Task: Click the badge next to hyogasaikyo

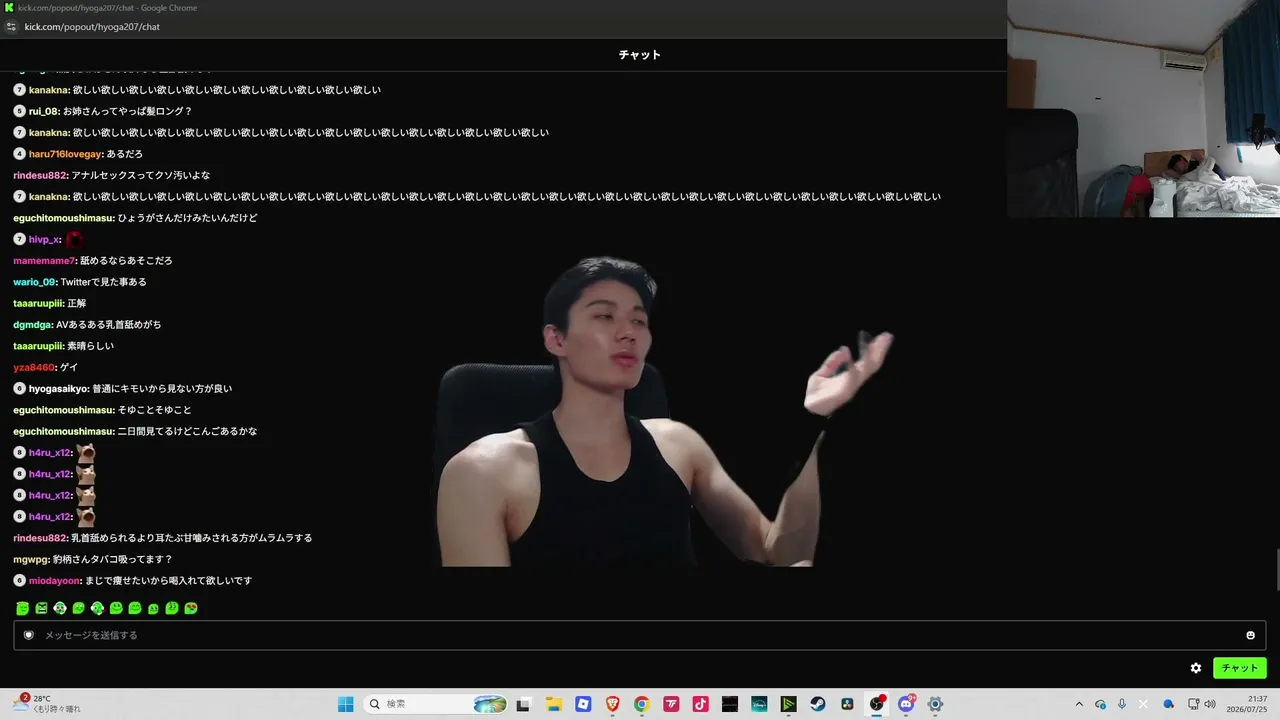Action: [19, 389]
